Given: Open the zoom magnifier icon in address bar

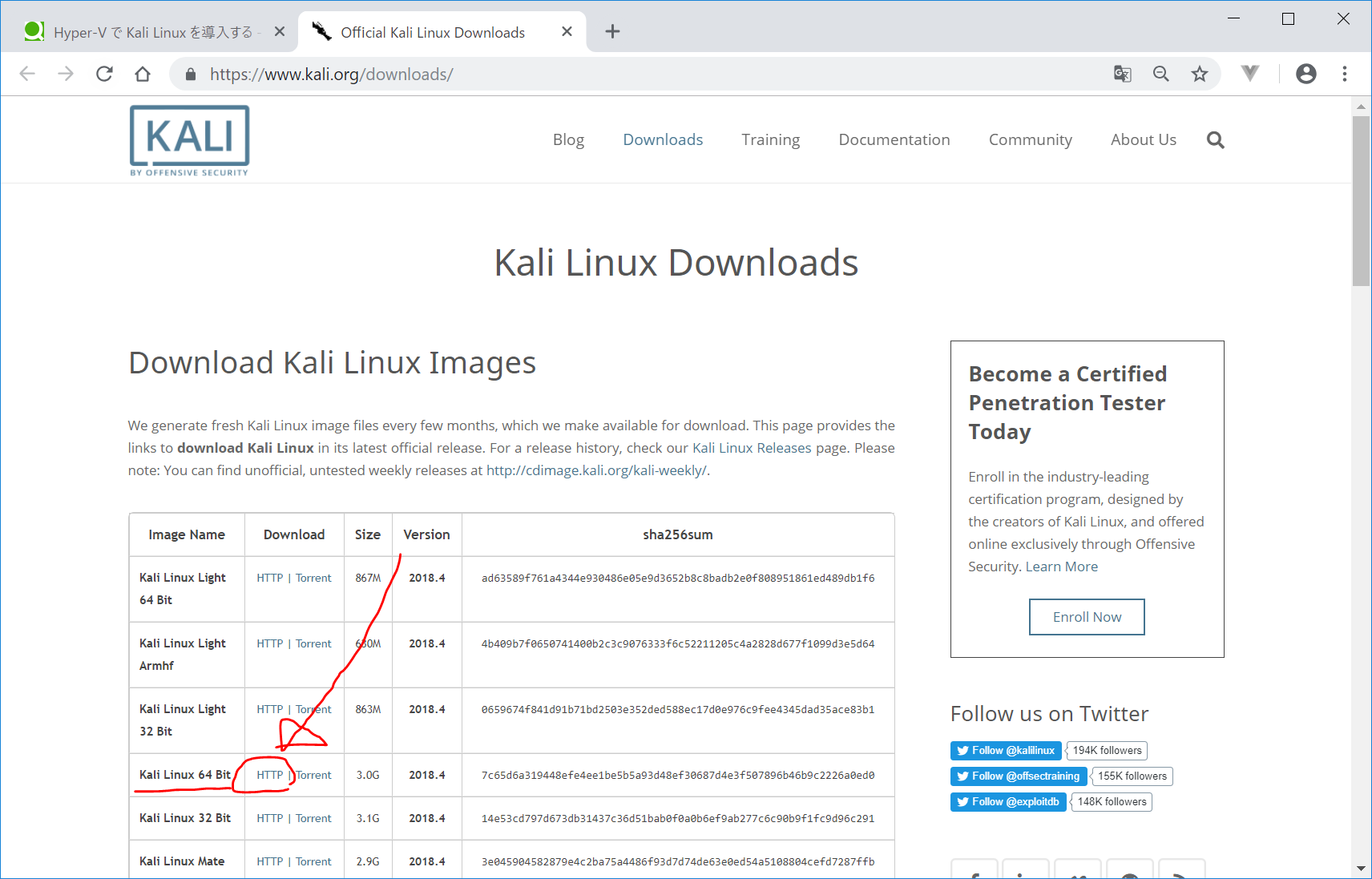Looking at the screenshot, I should coord(1160,74).
